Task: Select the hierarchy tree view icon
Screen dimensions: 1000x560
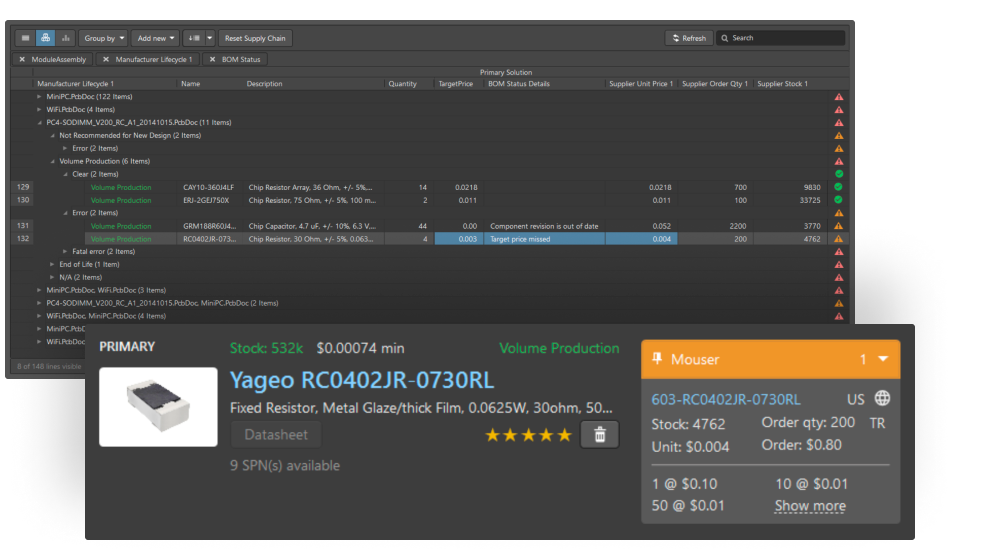Action: (x=46, y=38)
